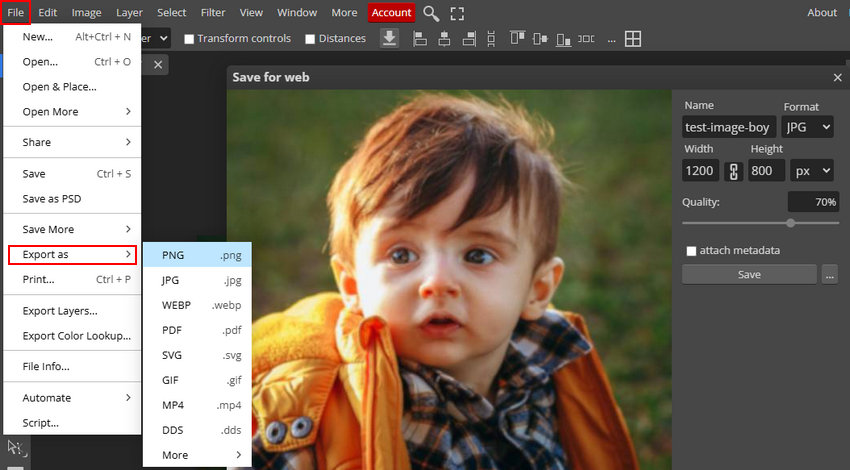
Task: Choose Save as PSD
Action: point(72,199)
